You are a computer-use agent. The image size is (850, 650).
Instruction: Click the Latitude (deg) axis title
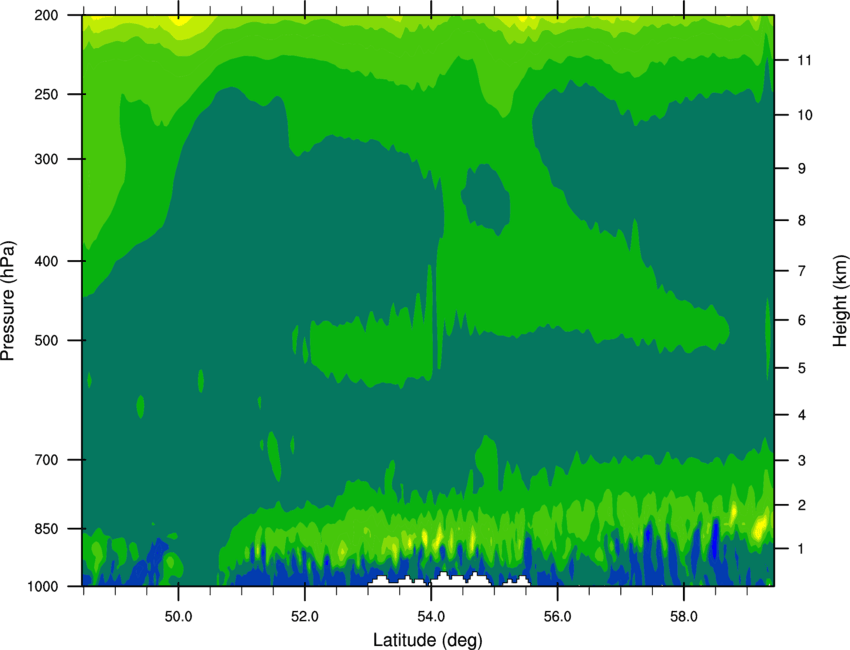(428, 640)
